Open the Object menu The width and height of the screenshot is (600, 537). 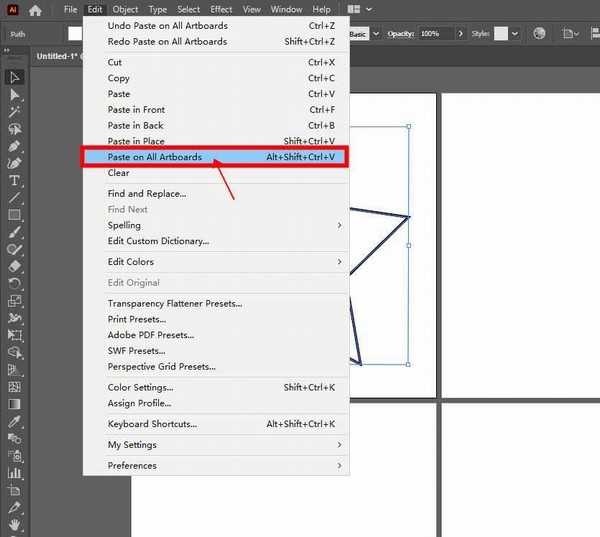pyautogui.click(x=125, y=10)
